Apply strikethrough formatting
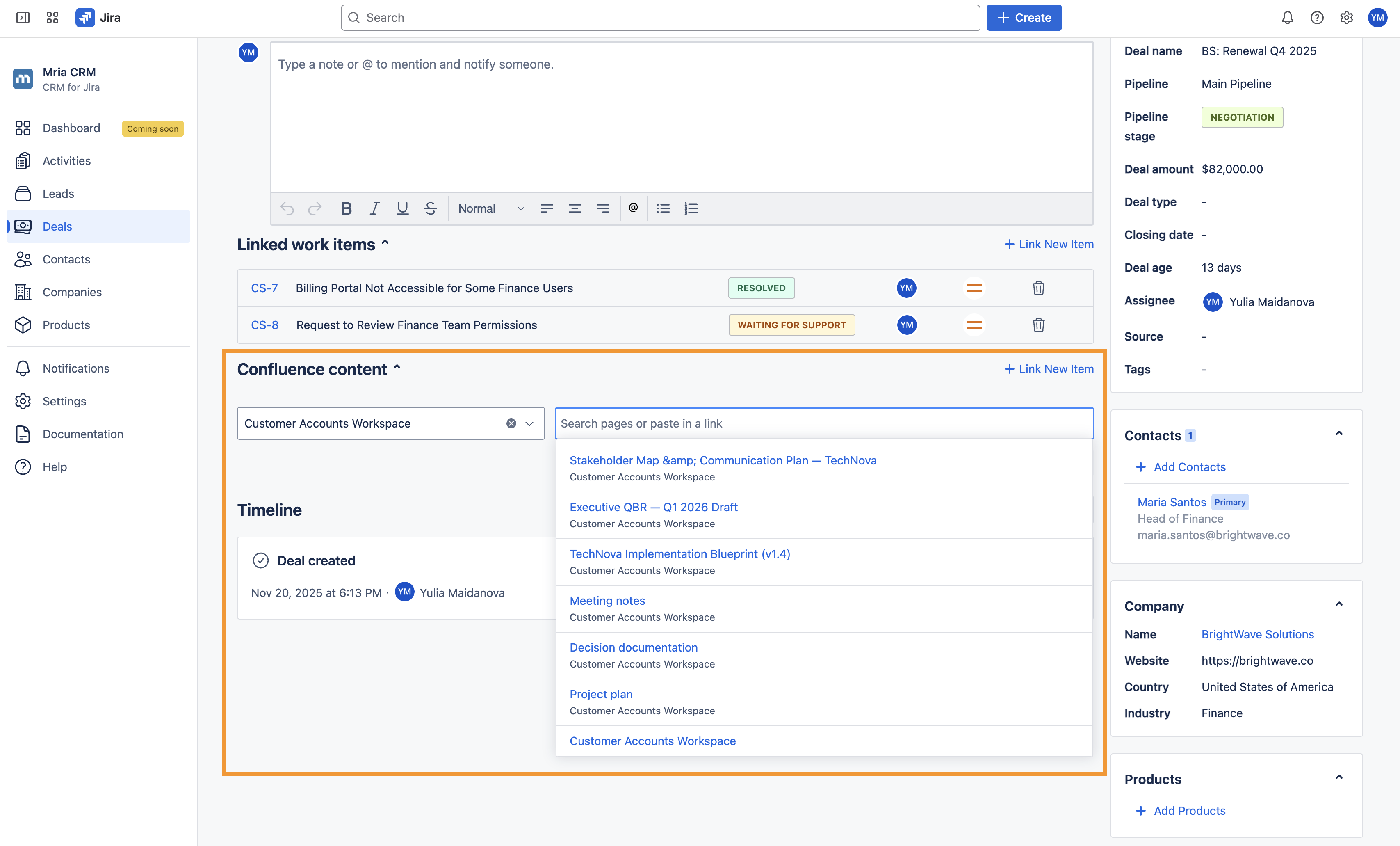This screenshot has height=846, width=1400. coord(430,208)
